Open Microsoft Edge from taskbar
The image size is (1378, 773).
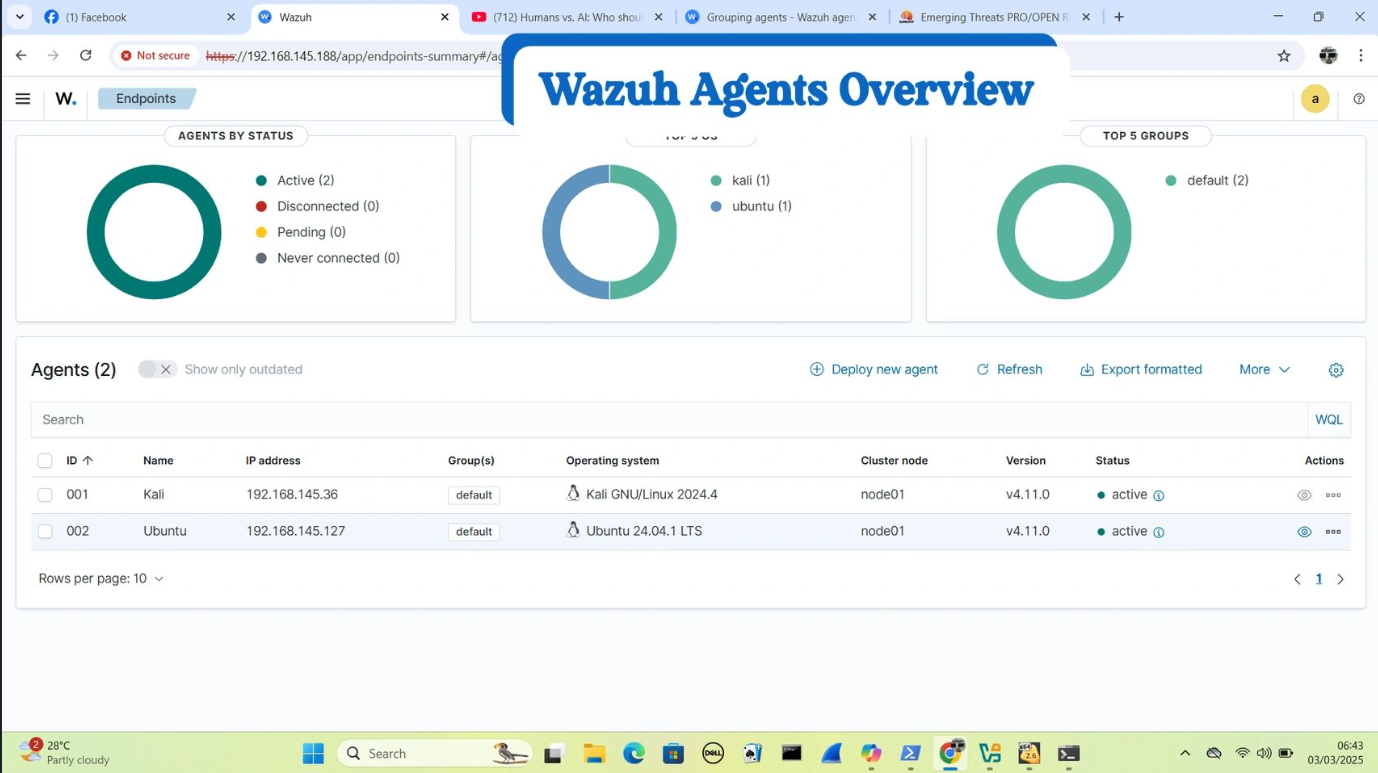click(634, 754)
